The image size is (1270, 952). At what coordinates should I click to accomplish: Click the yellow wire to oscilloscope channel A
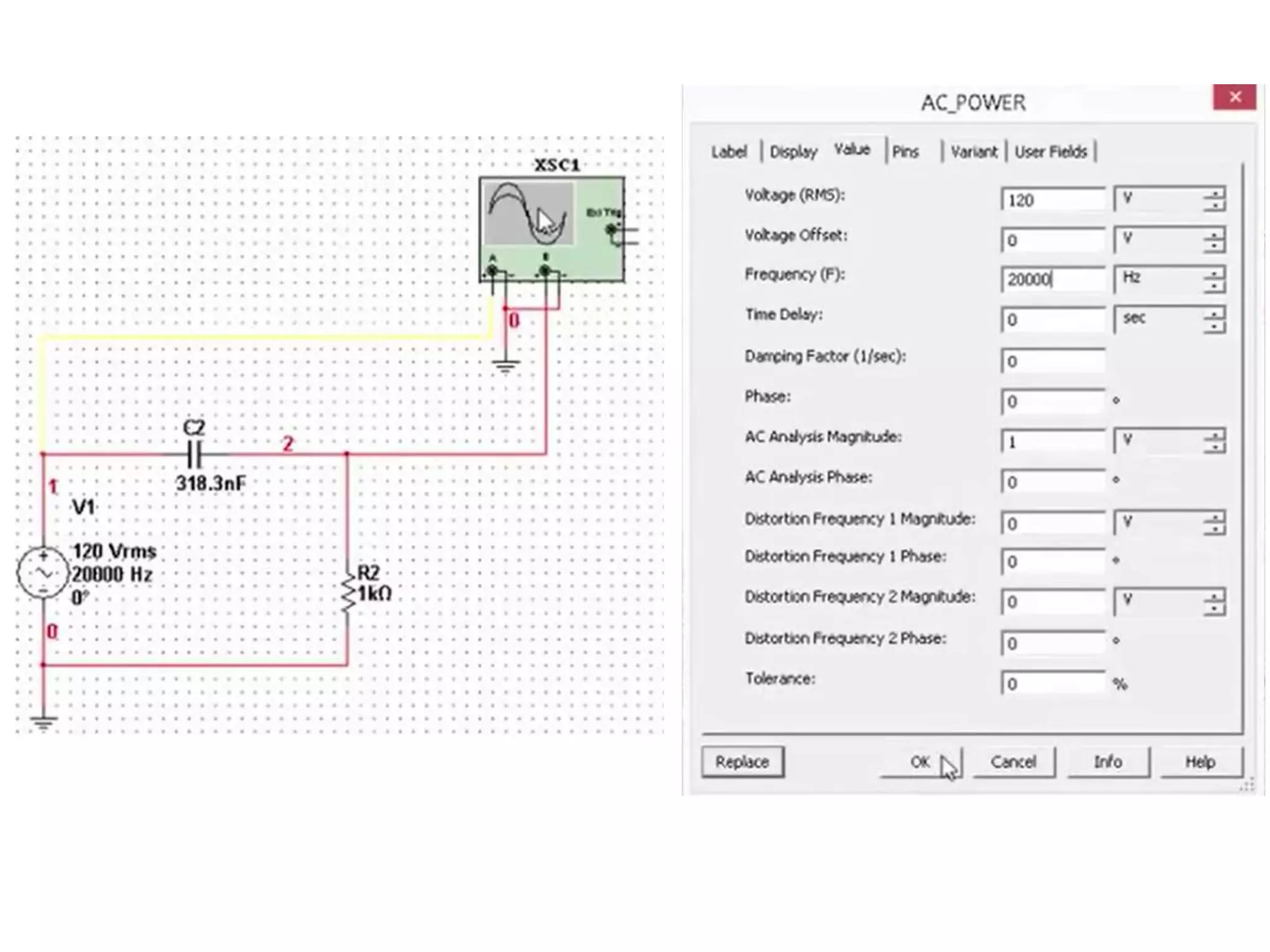(x=267, y=338)
